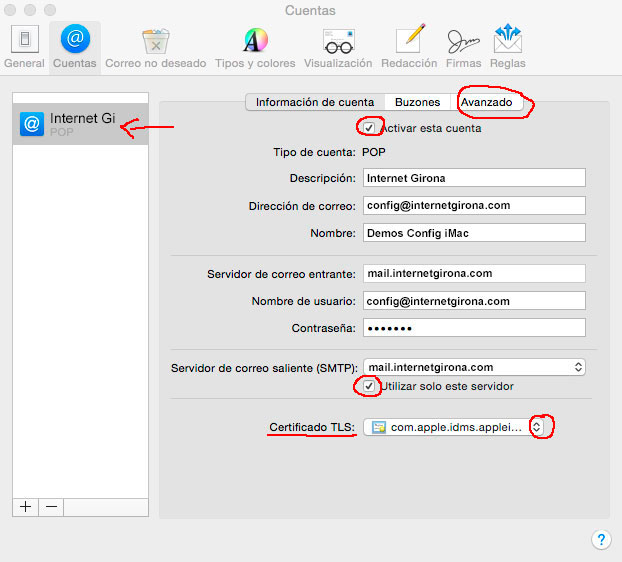Click the Contraseña password field
This screenshot has width=622, height=562.
[x=474, y=328]
